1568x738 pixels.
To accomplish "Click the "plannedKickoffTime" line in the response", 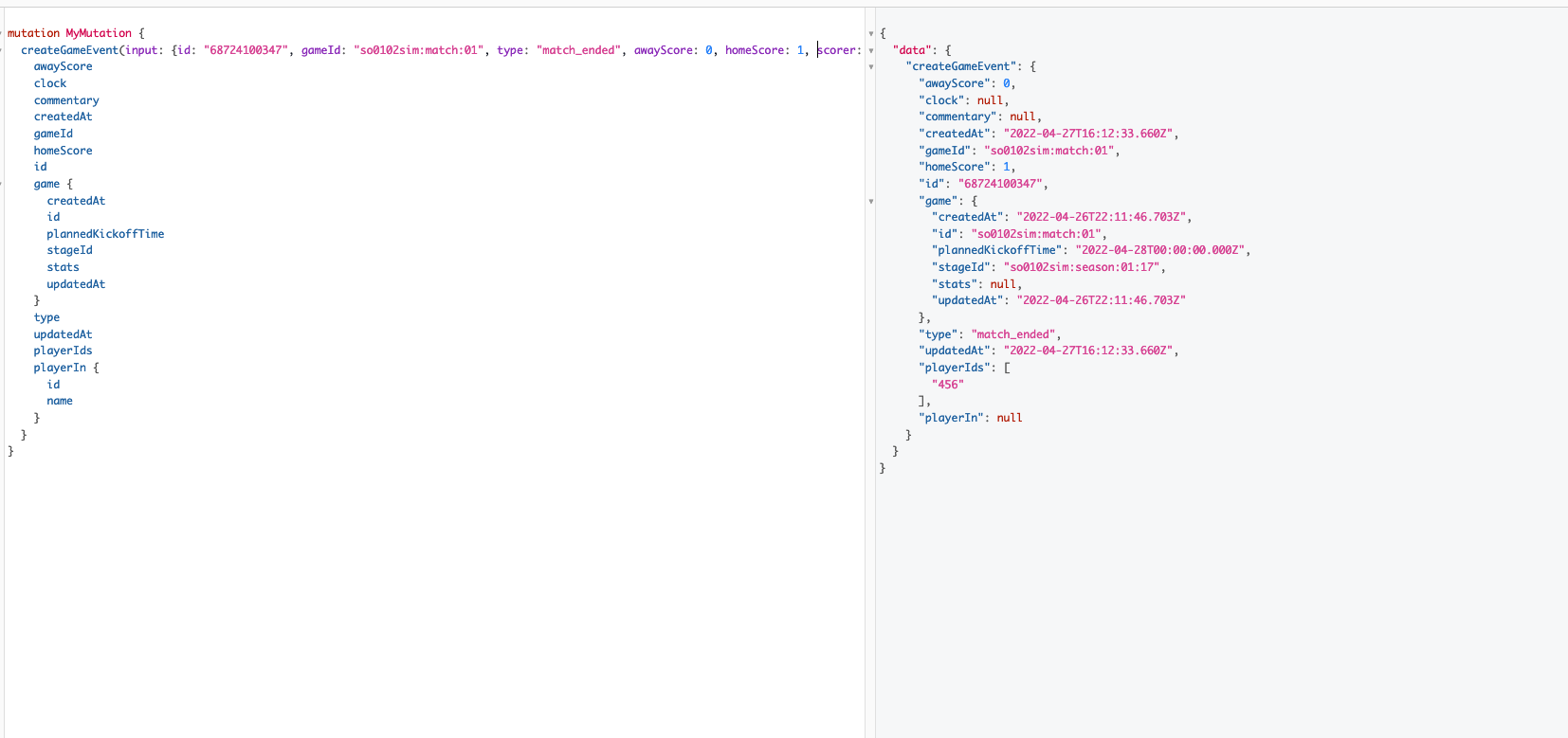I will [x=1091, y=250].
